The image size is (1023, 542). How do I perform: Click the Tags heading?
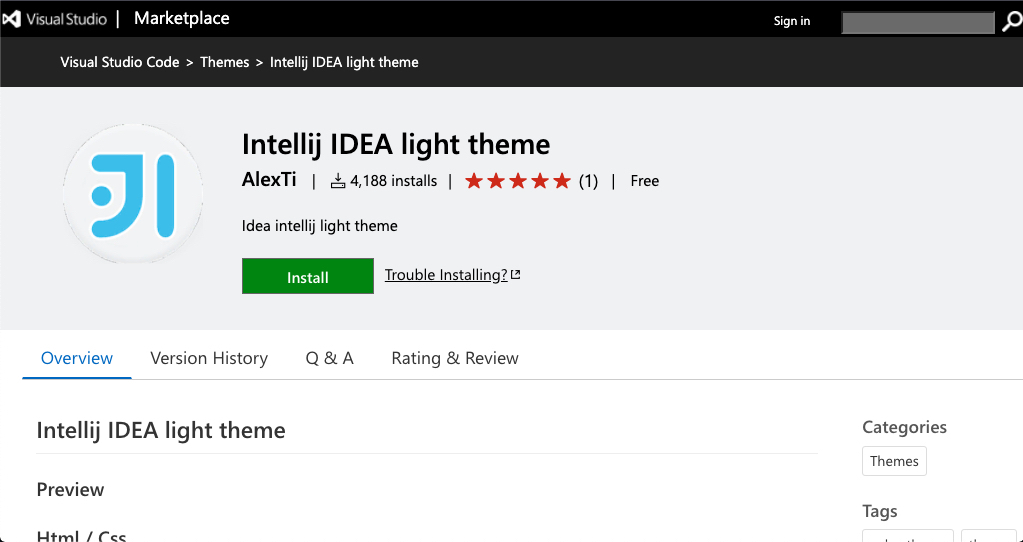coord(879,511)
